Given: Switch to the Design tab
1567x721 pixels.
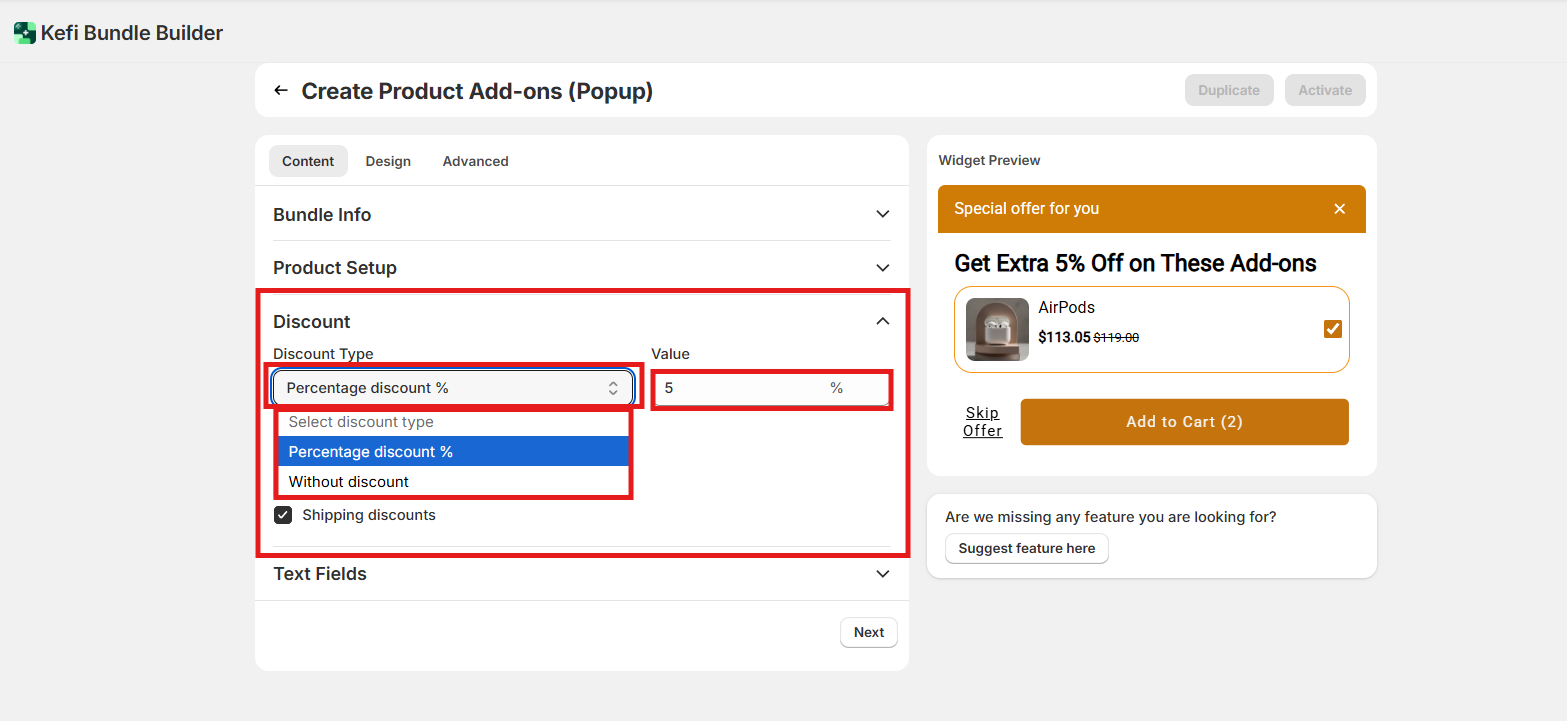Looking at the screenshot, I should point(388,161).
